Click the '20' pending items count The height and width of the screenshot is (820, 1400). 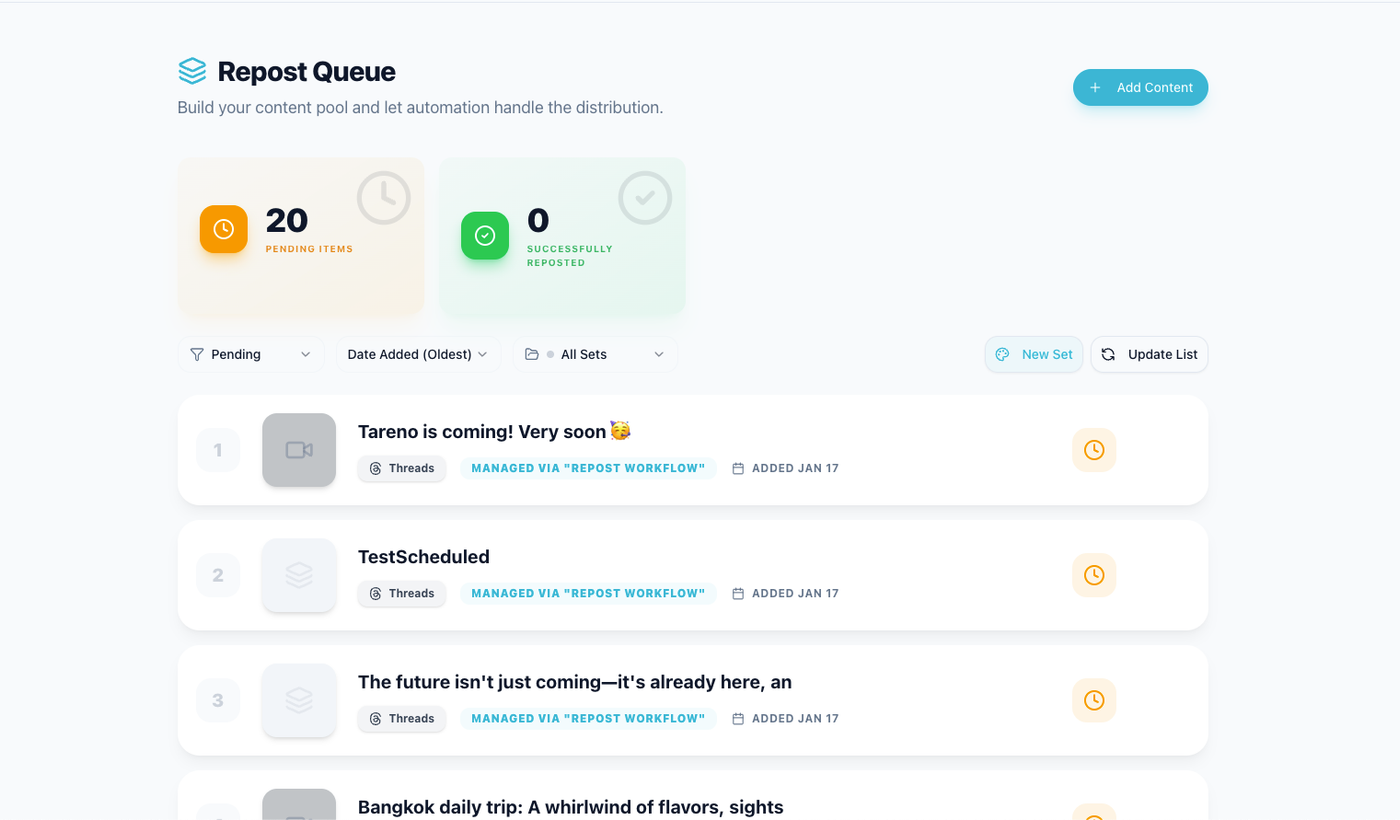click(x=287, y=220)
